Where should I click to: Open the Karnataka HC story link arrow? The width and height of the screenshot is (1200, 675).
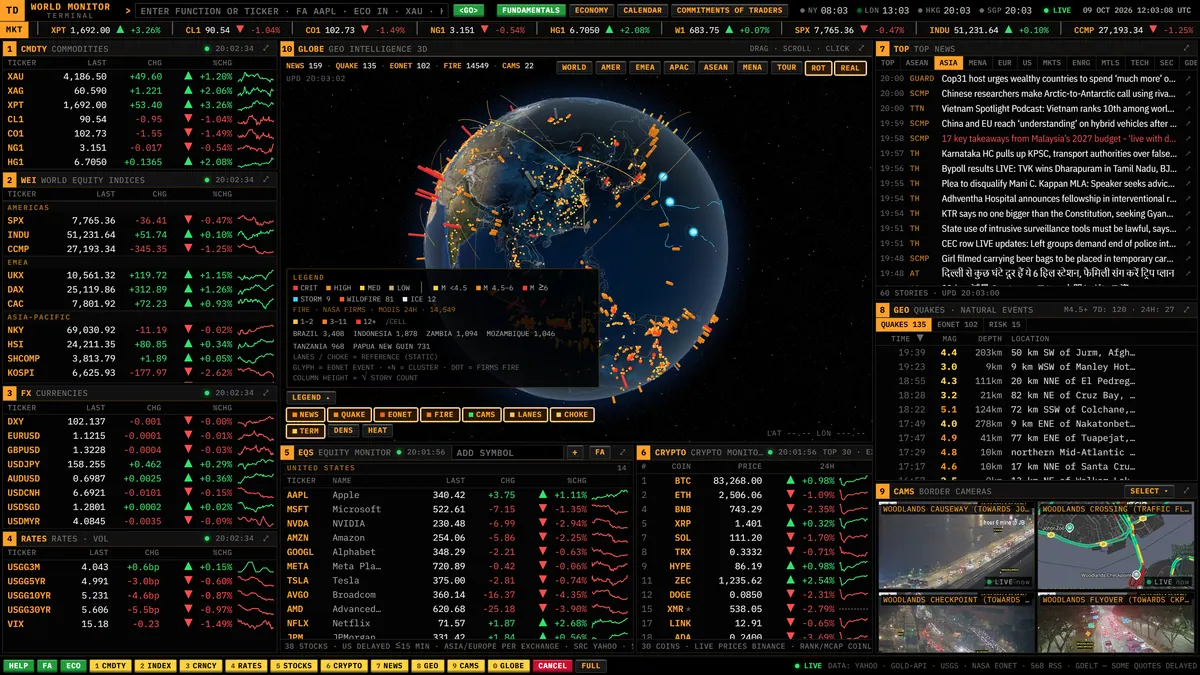1187,153
